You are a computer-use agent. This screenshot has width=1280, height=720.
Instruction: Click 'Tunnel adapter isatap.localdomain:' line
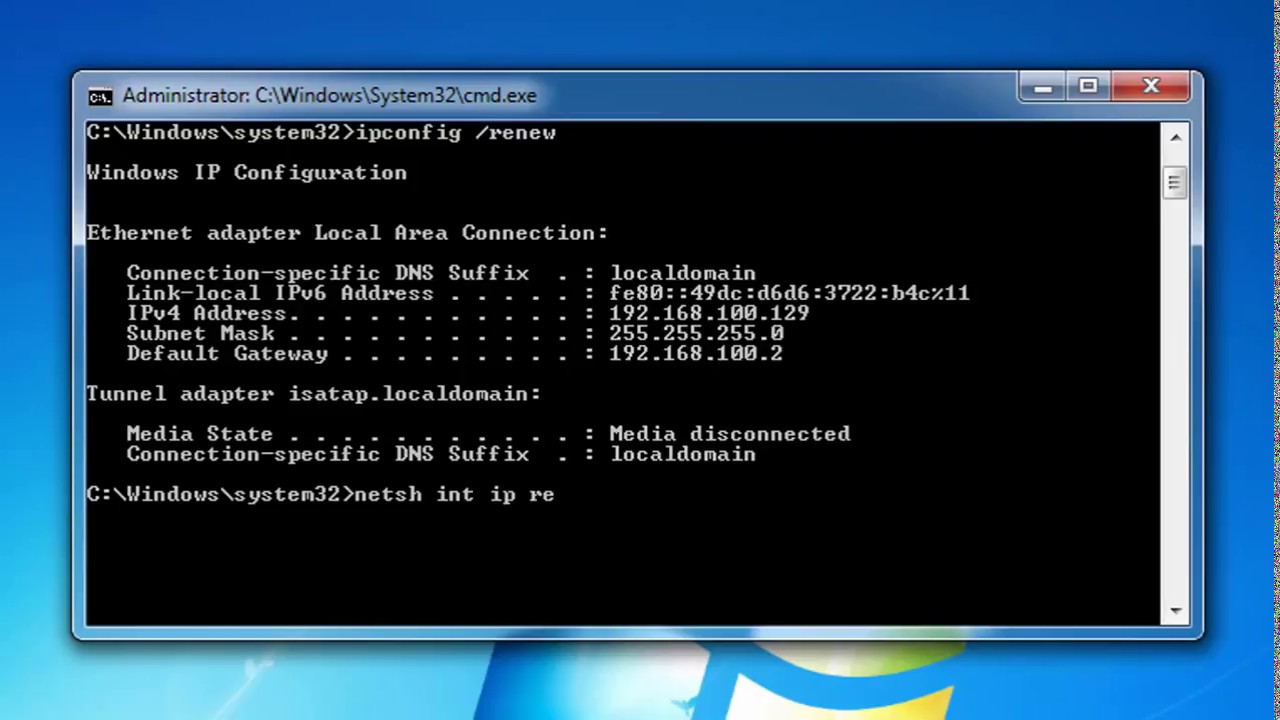313,394
